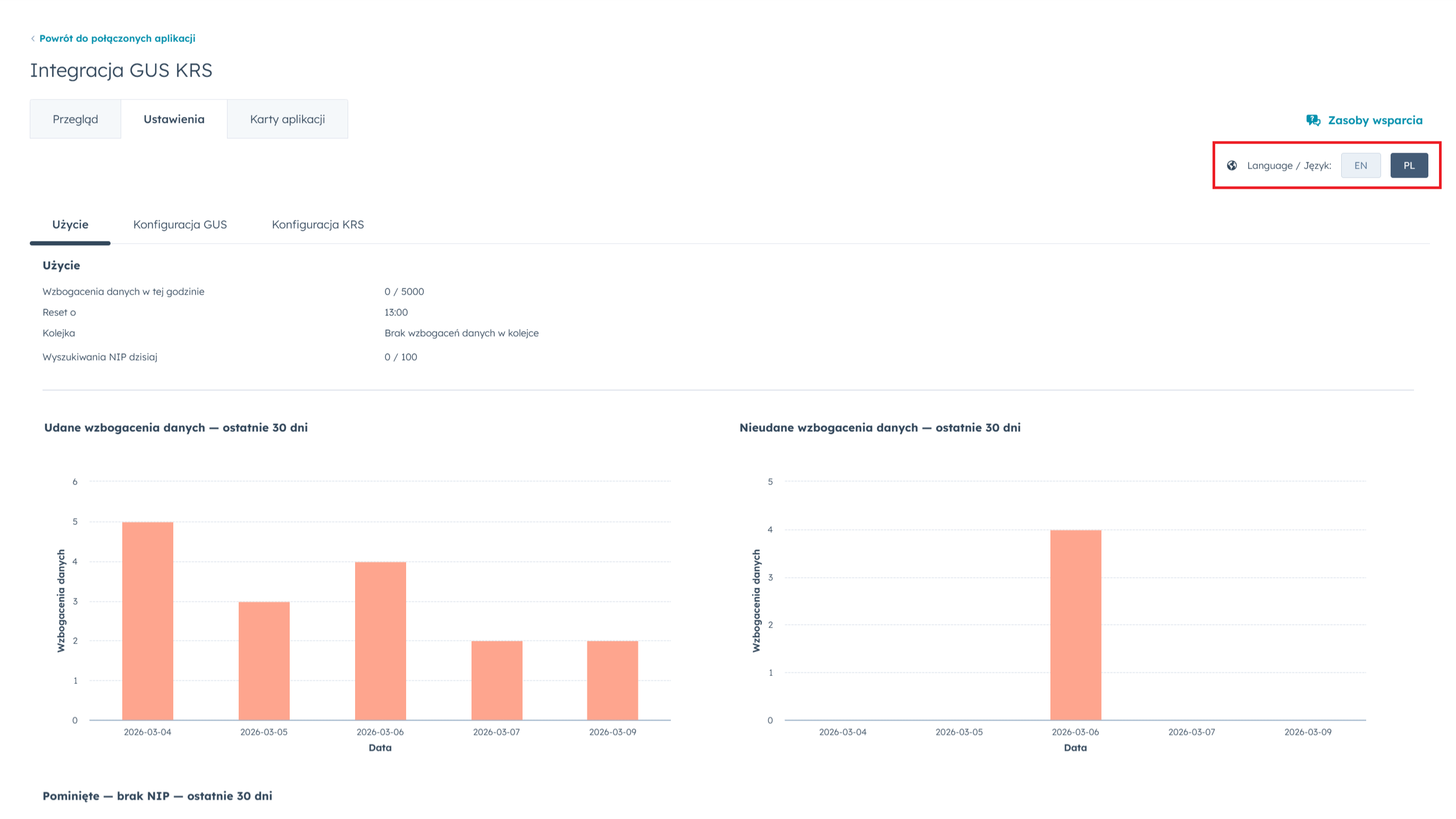Screen dimensions: 1456x819
Task: Open the Zasoby wsparcia link
Action: tap(1375, 121)
